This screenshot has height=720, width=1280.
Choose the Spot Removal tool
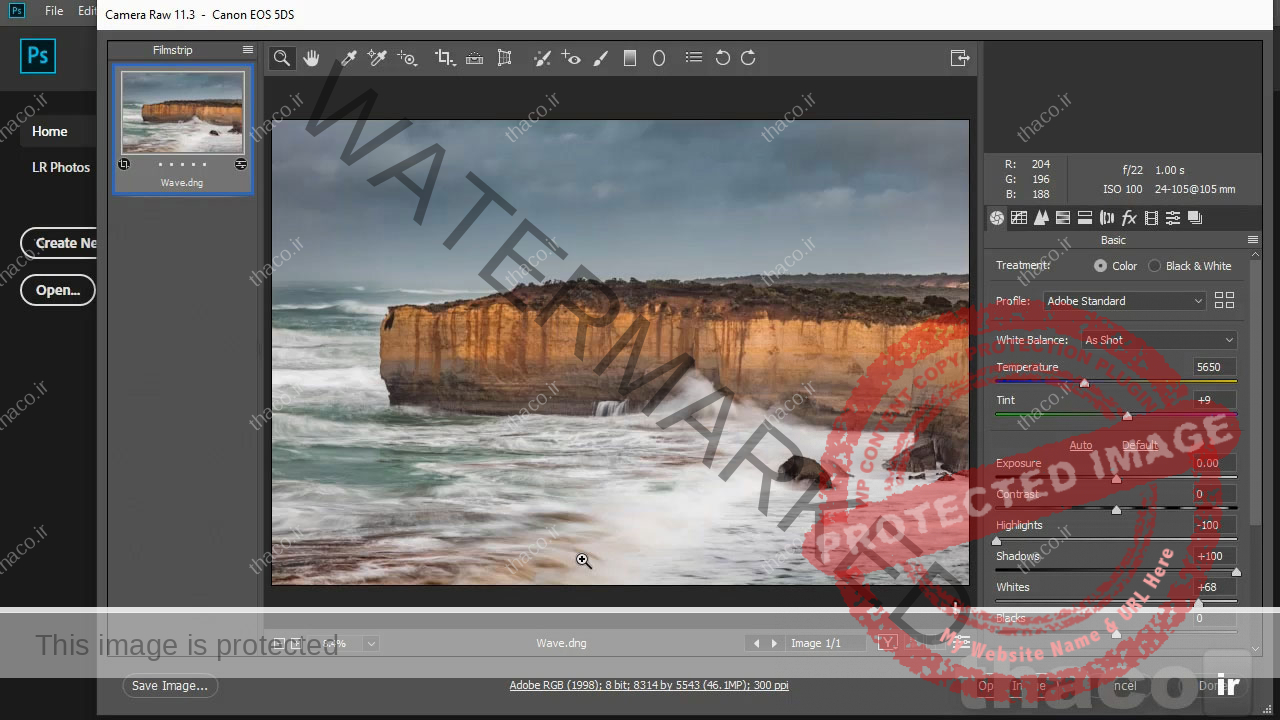pos(542,58)
